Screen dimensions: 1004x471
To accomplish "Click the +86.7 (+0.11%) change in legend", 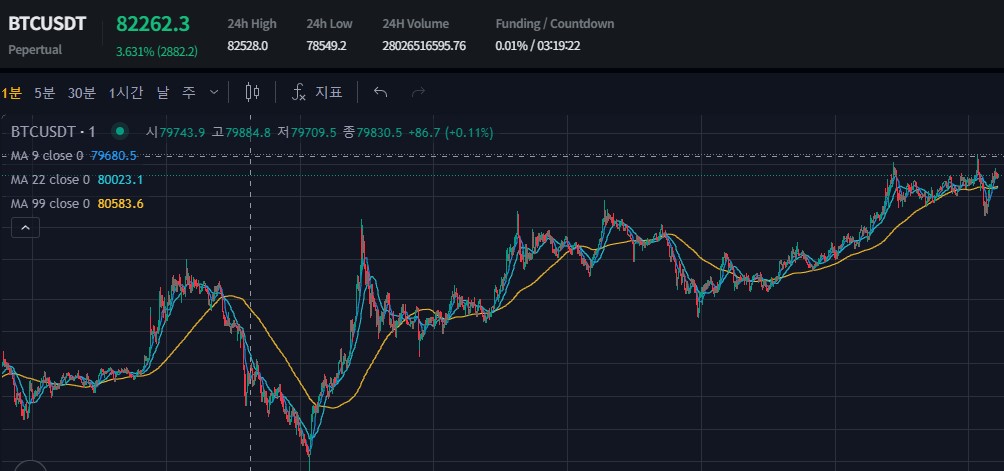I will (x=451, y=132).
